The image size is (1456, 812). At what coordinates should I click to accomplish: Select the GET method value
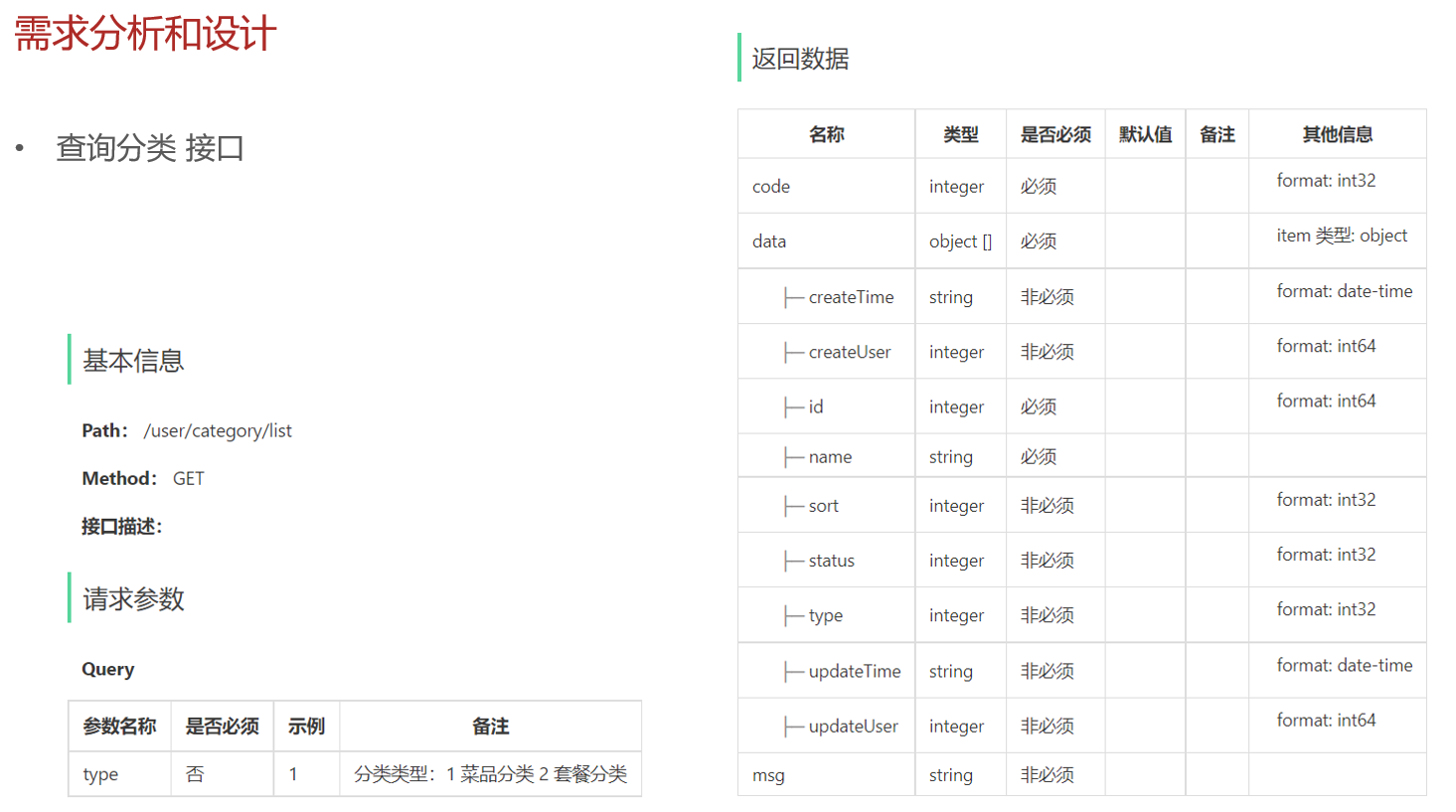(x=188, y=479)
